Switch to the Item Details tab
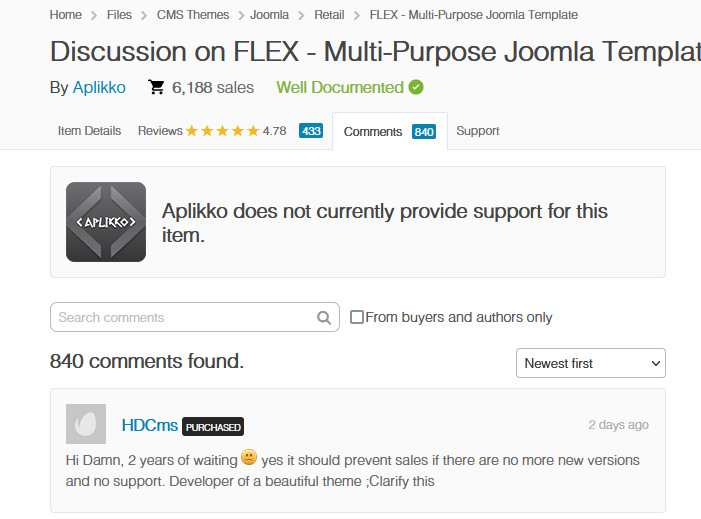Image resolution: width=701 pixels, height=519 pixels. [89, 131]
